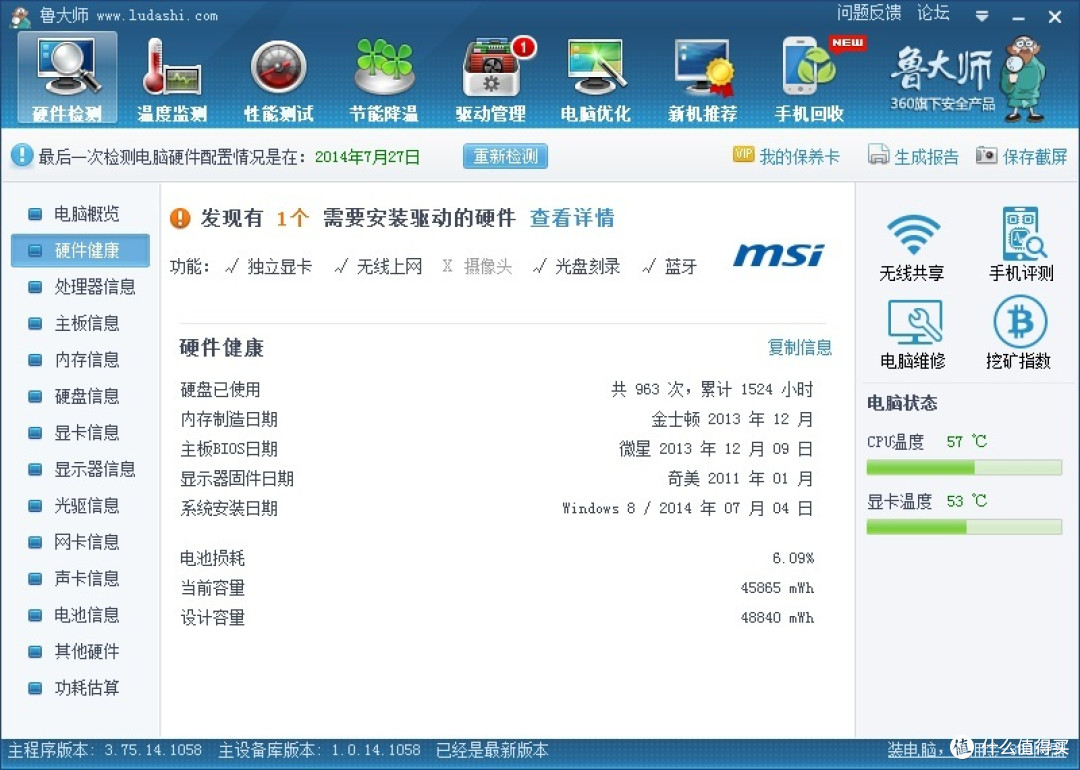Open 驱动管理 driver manager
Viewport: 1080px width, 770px height.
tap(490, 78)
